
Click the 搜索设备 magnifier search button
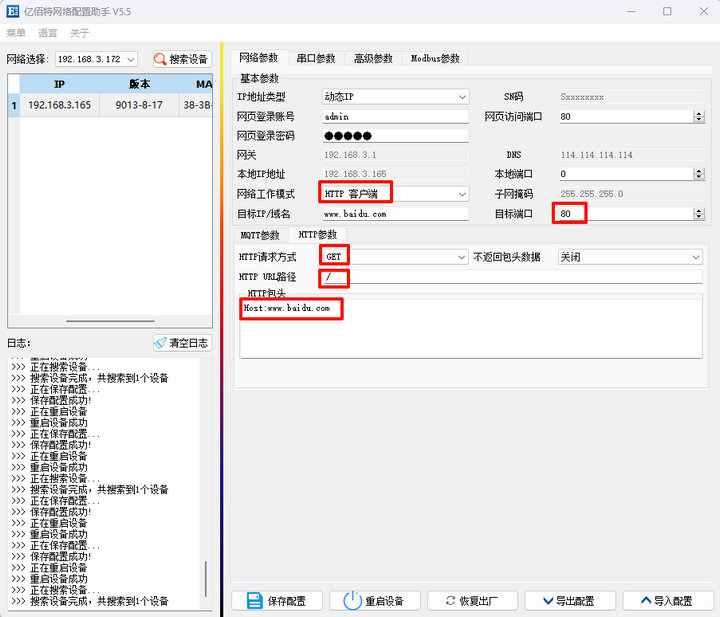pyautogui.click(x=181, y=59)
